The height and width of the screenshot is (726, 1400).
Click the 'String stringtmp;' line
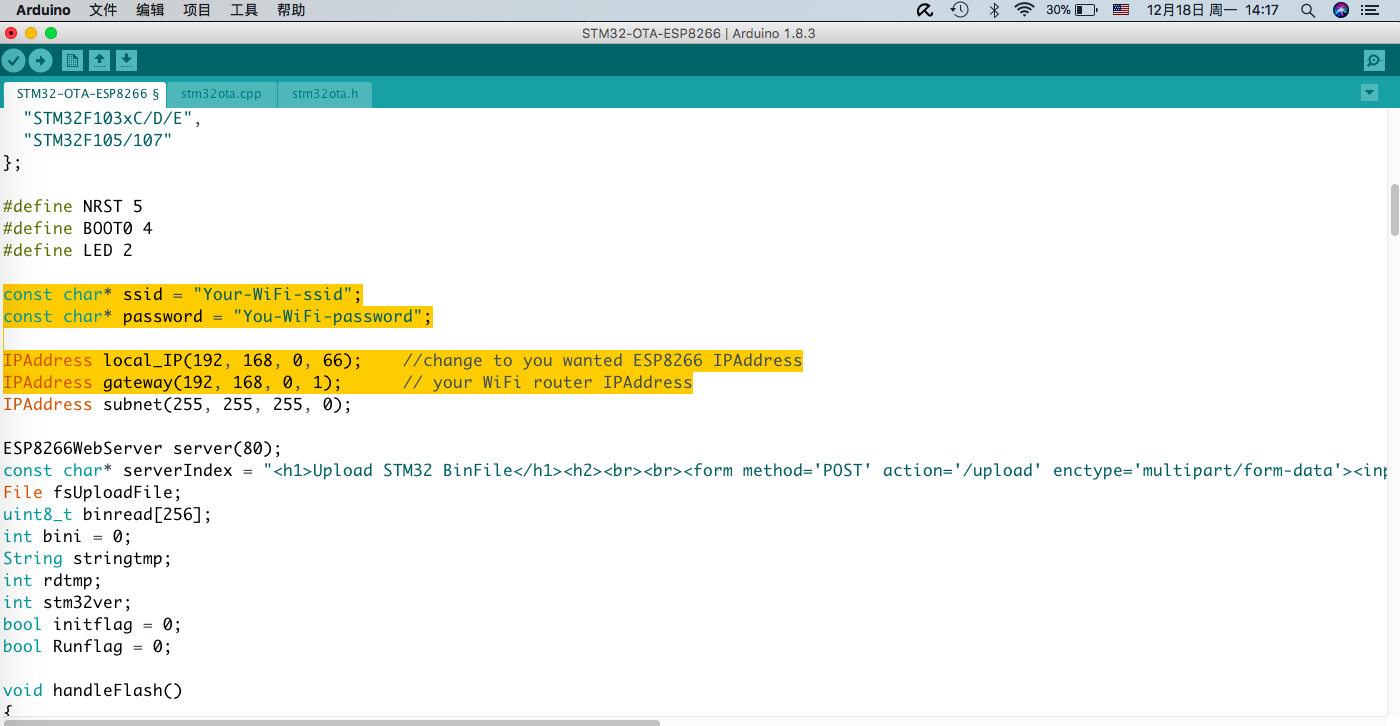pos(88,558)
